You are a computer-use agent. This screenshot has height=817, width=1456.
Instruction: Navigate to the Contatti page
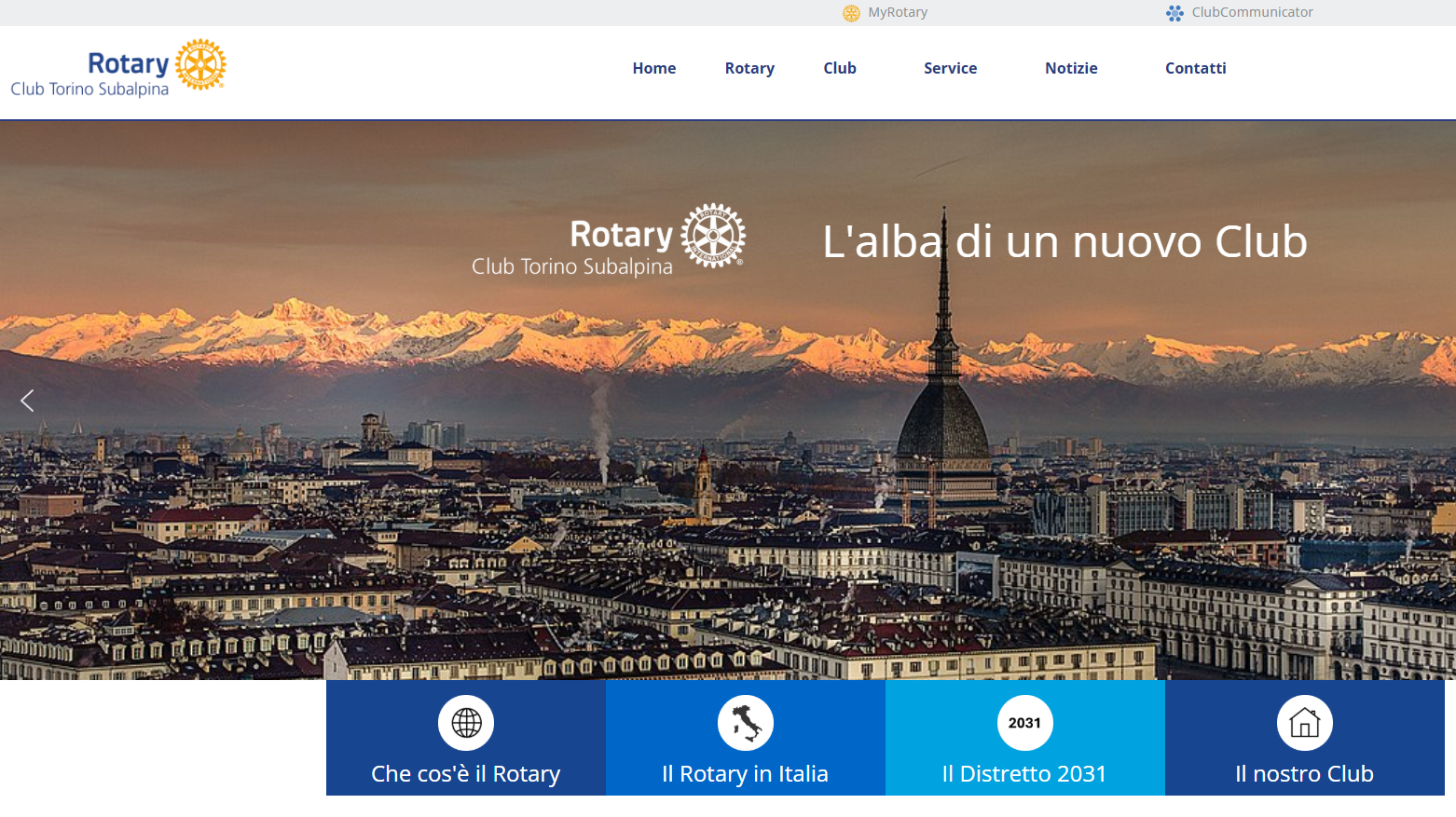click(1195, 68)
